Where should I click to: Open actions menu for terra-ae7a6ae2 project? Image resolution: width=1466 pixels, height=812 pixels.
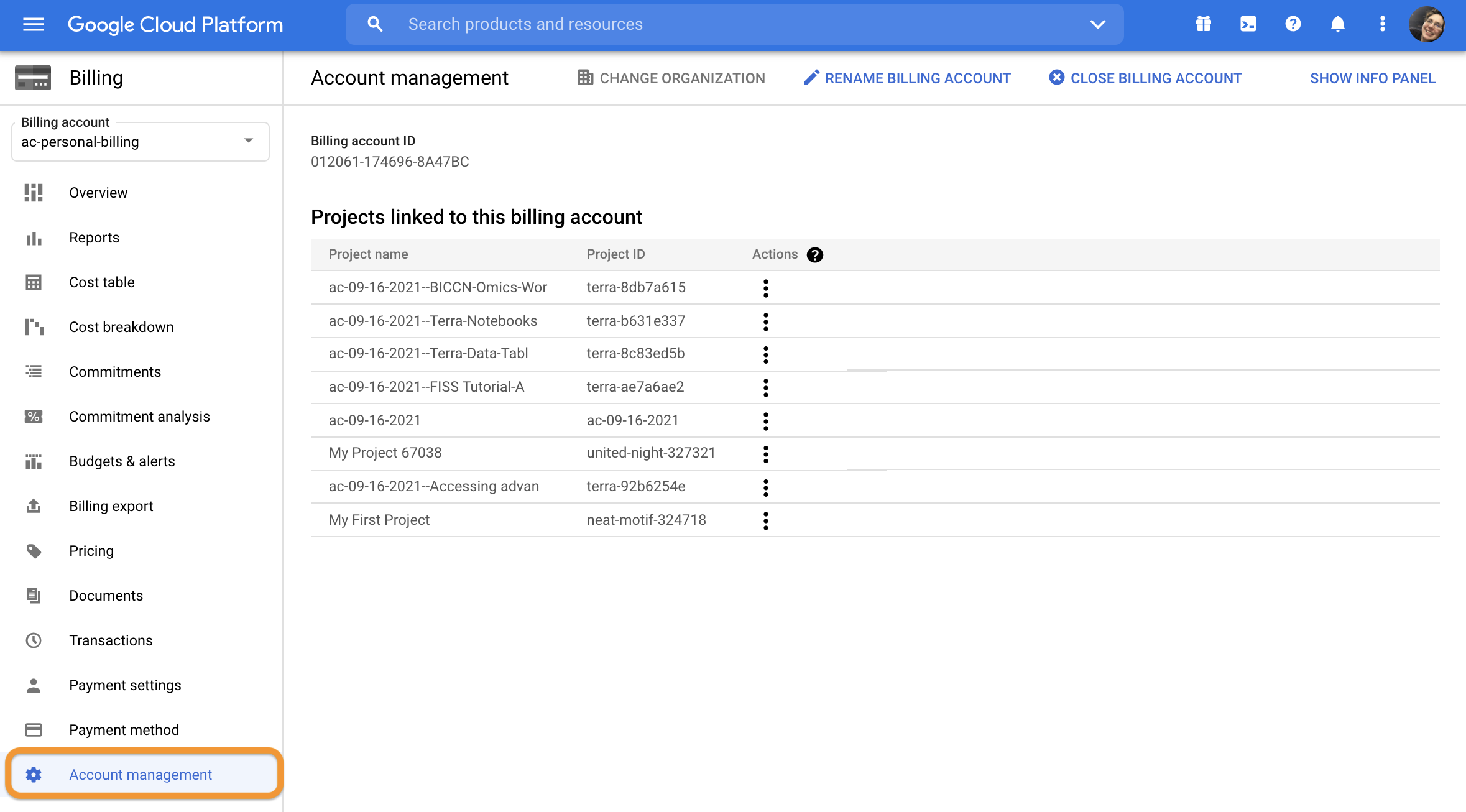click(766, 387)
